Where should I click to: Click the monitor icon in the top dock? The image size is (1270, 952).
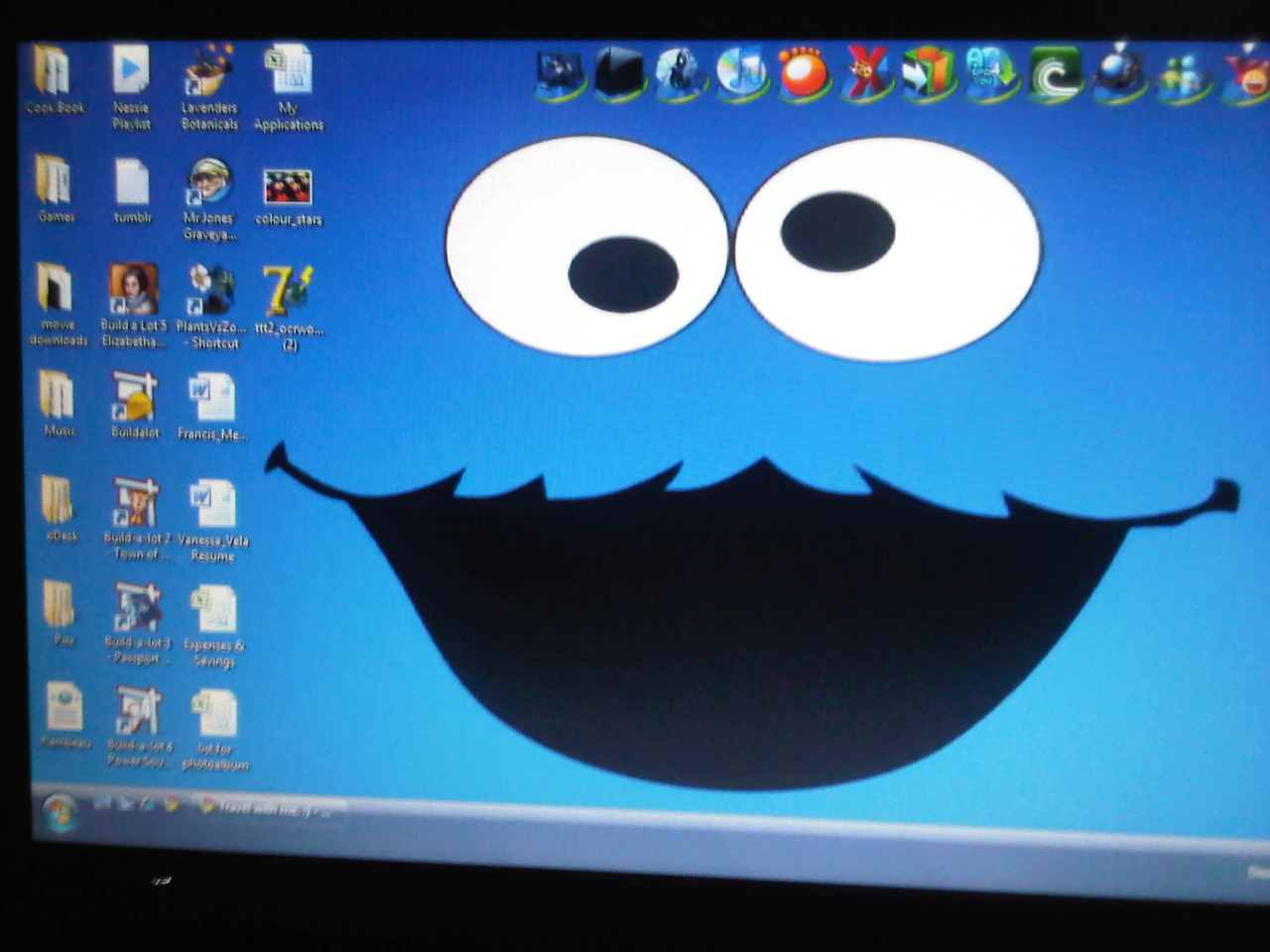click(x=560, y=73)
